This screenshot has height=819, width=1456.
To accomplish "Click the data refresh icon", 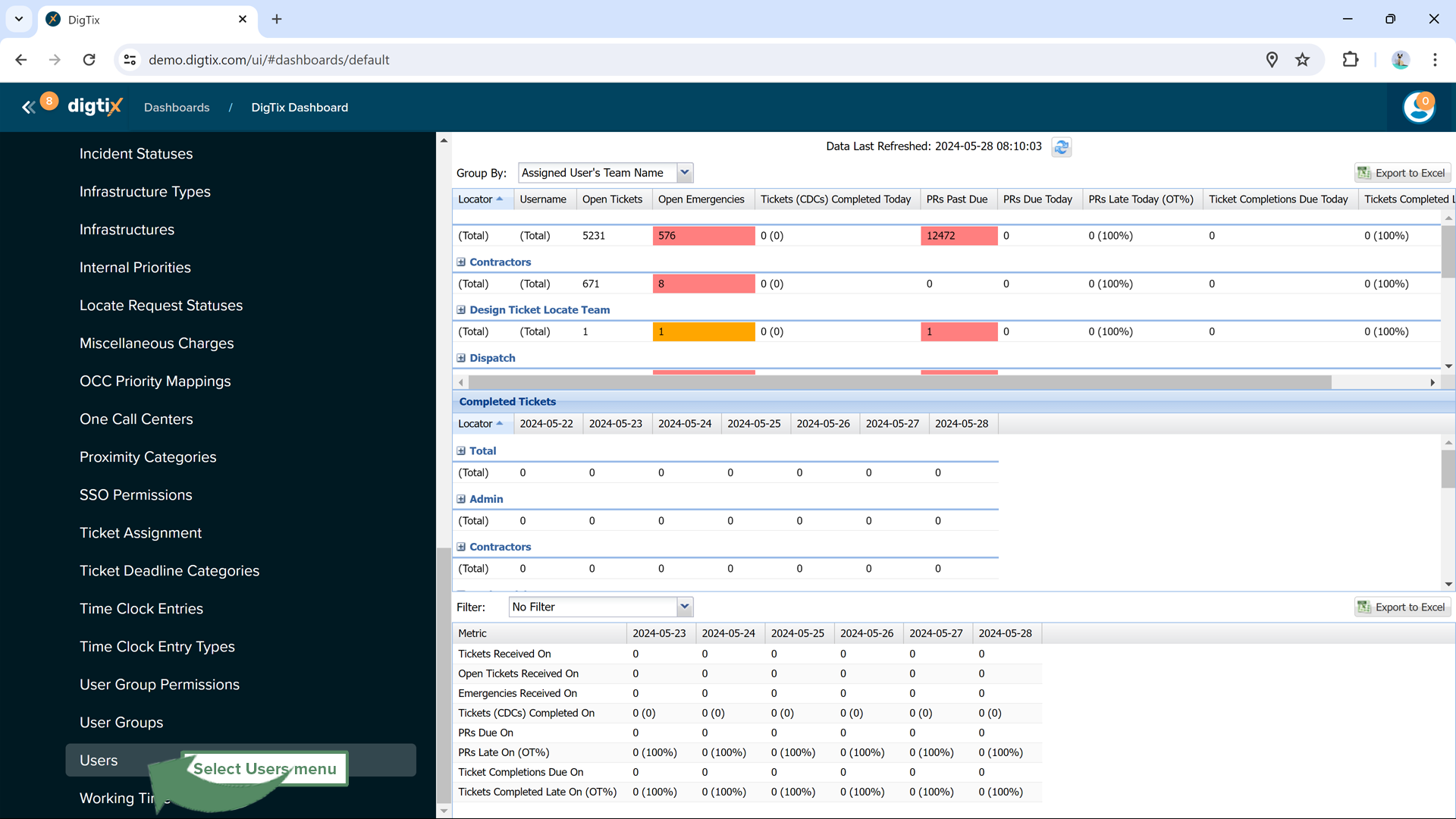I will point(1061,147).
